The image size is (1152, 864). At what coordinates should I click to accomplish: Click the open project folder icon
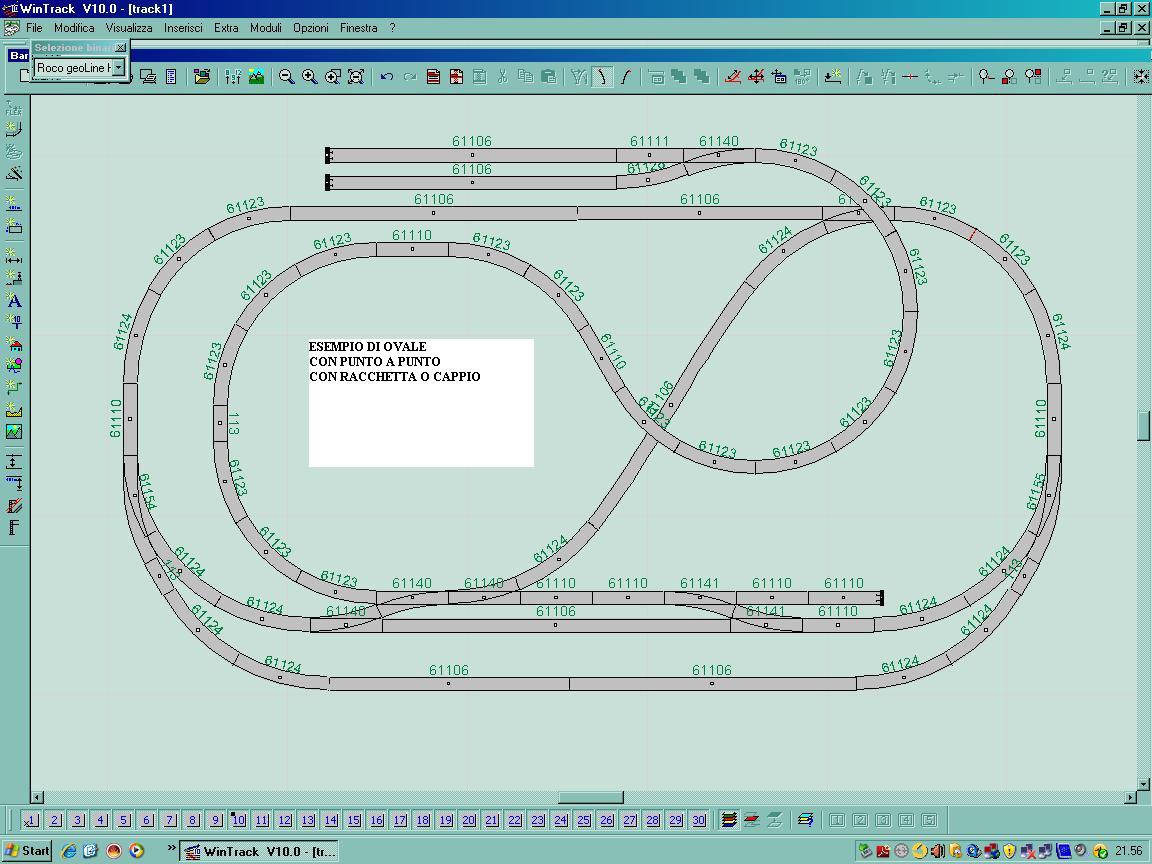(x=202, y=76)
